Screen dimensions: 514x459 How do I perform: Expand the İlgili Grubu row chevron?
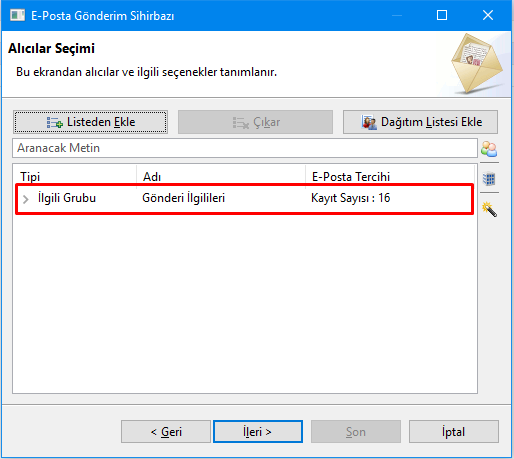[x=26, y=199]
